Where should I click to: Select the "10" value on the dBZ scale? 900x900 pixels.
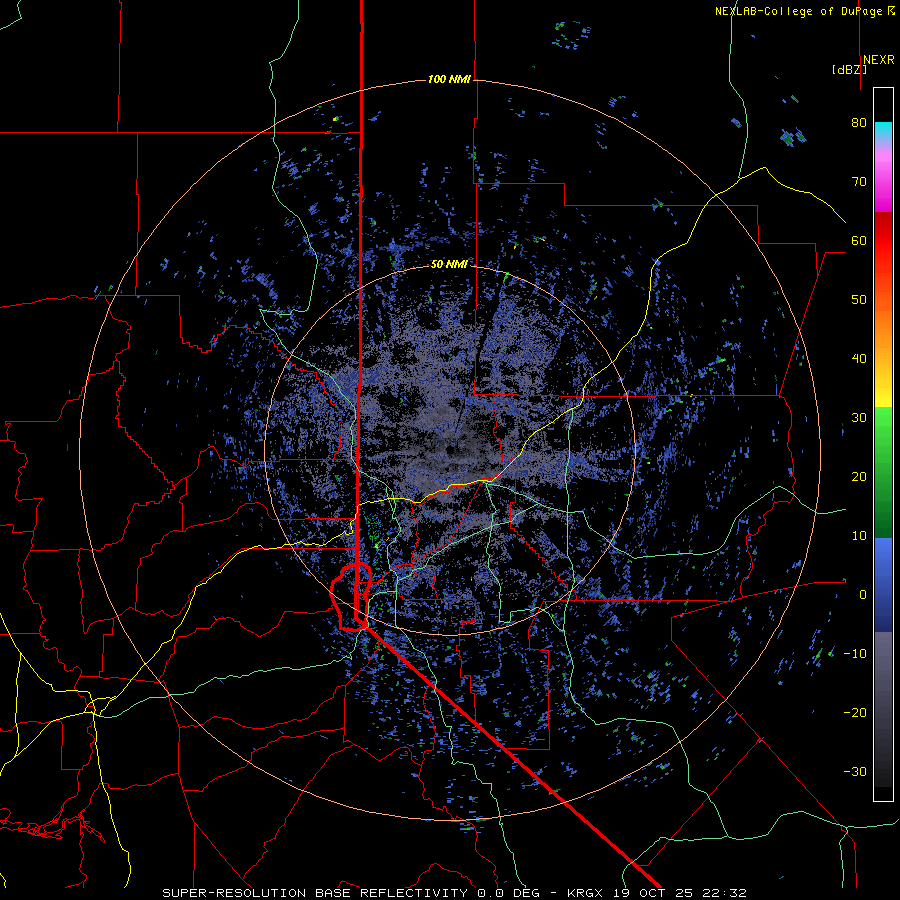(x=859, y=536)
